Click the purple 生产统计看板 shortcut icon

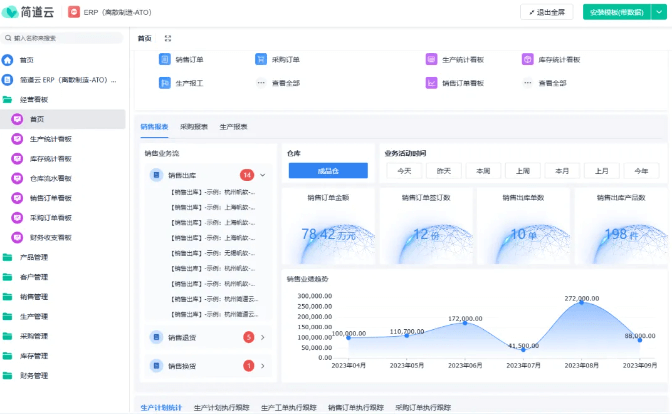[431, 59]
